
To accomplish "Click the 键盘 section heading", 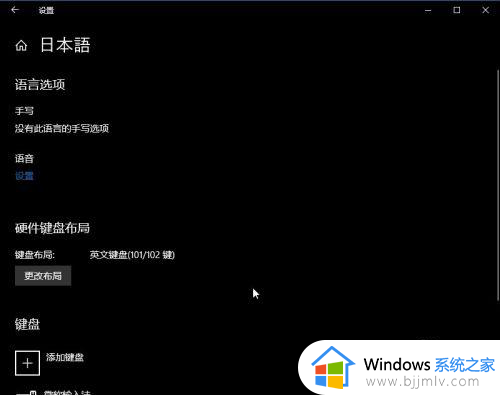I will [27, 324].
